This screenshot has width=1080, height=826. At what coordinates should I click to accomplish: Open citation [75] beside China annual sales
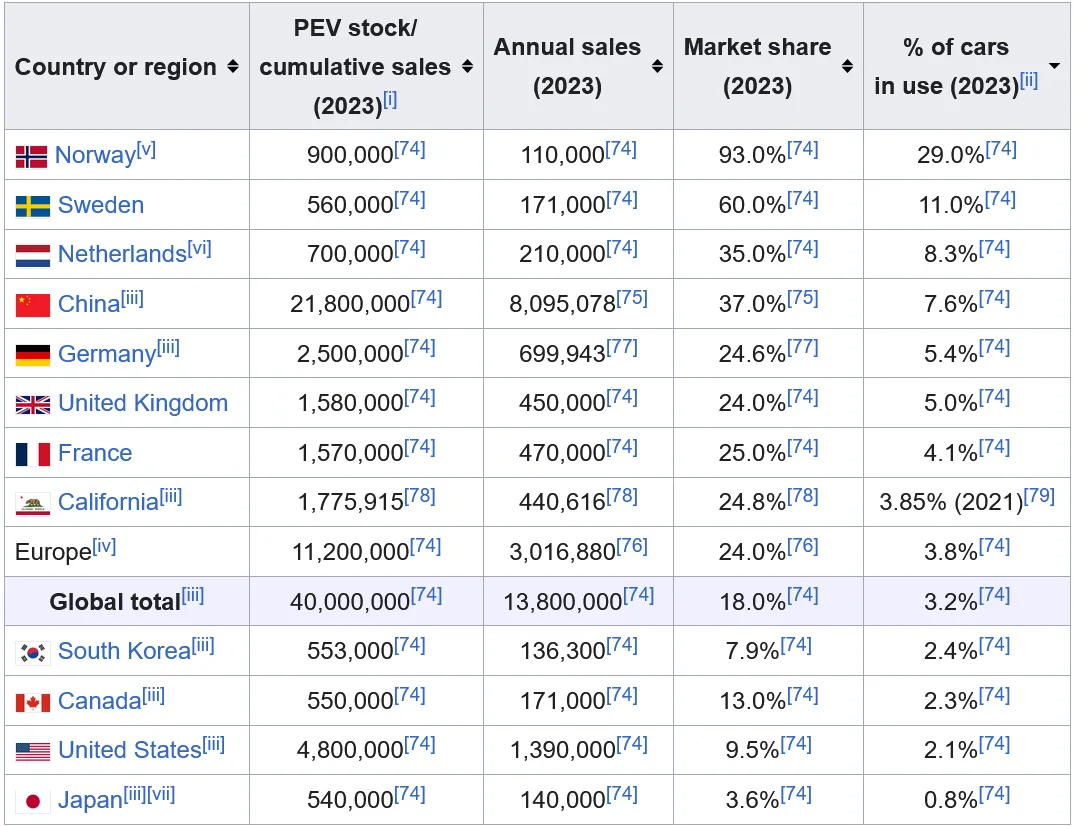click(632, 297)
